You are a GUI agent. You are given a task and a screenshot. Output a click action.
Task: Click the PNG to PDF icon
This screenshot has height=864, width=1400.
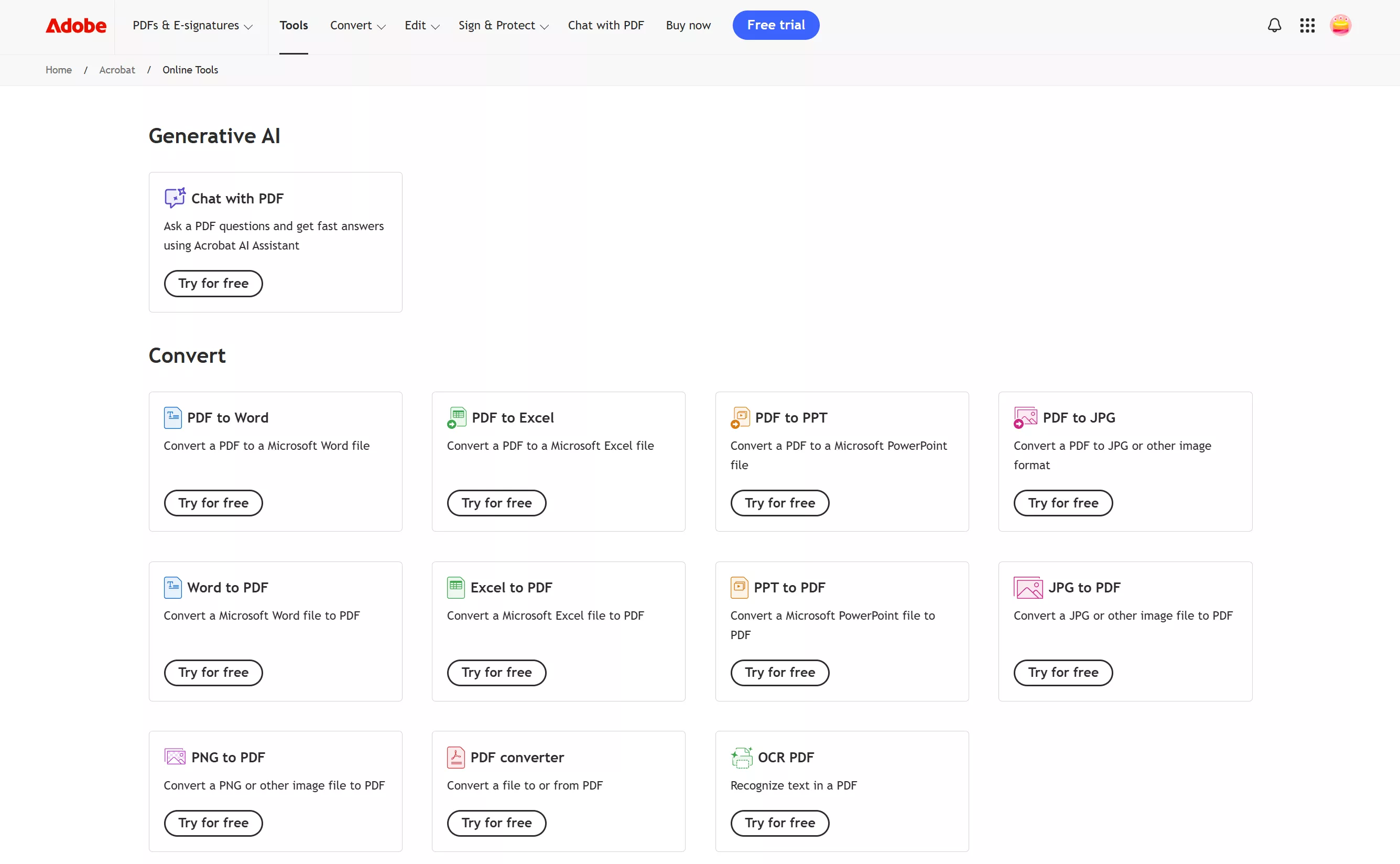pos(175,757)
